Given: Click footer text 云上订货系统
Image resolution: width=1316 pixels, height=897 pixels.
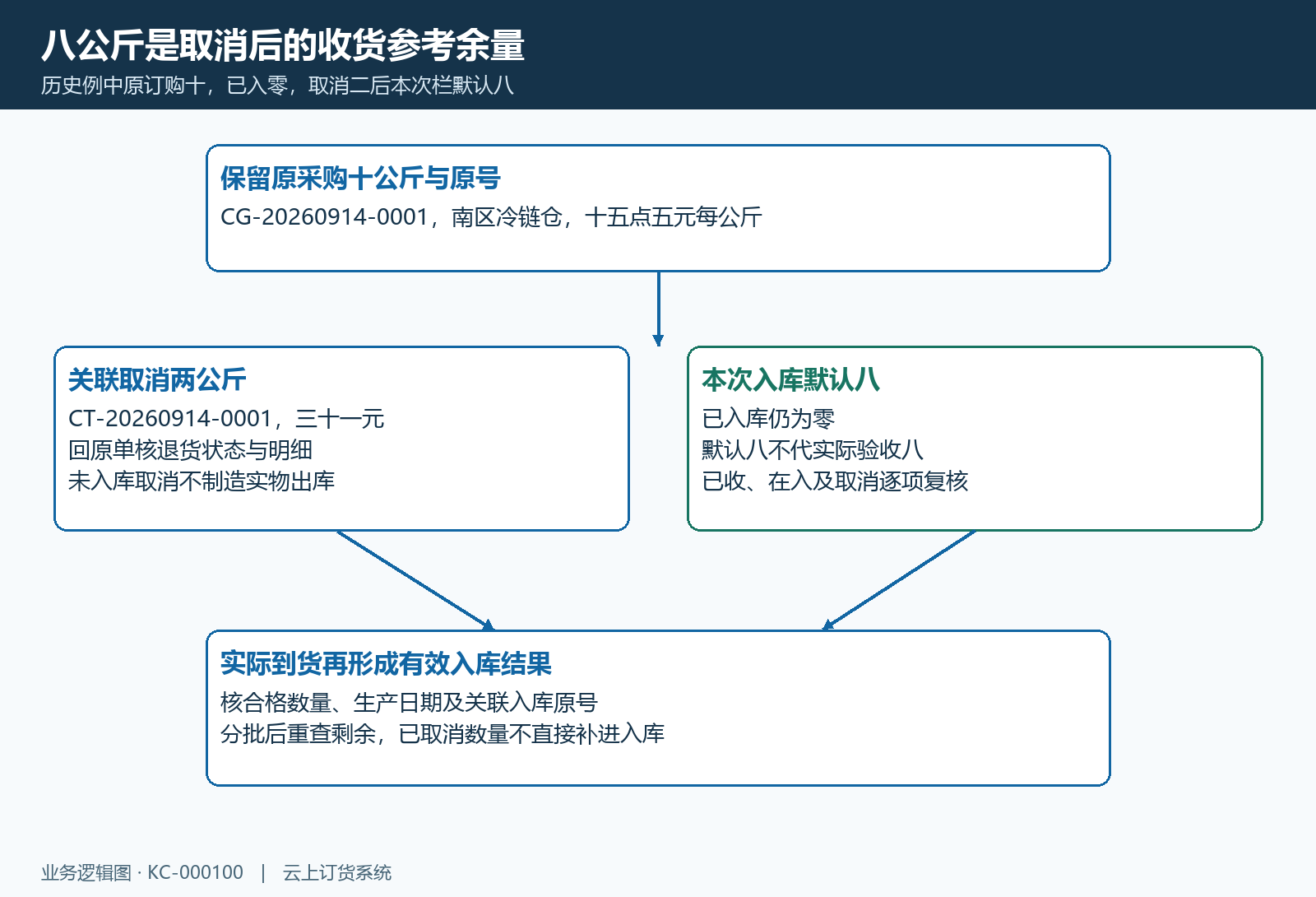Looking at the screenshot, I should pos(337,872).
